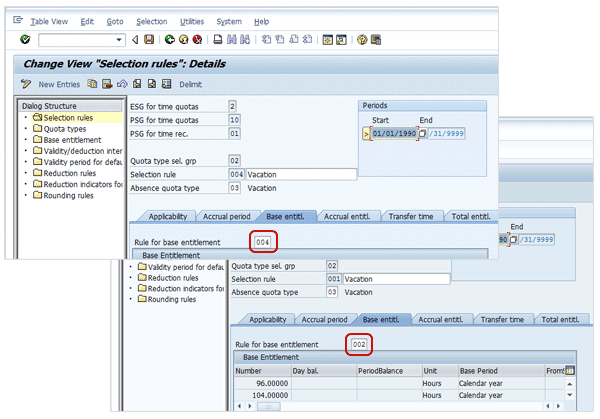Viewport: 600px width, 419px height.
Task: Click the yellow Help question mark icon
Action: pyautogui.click(x=362, y=40)
